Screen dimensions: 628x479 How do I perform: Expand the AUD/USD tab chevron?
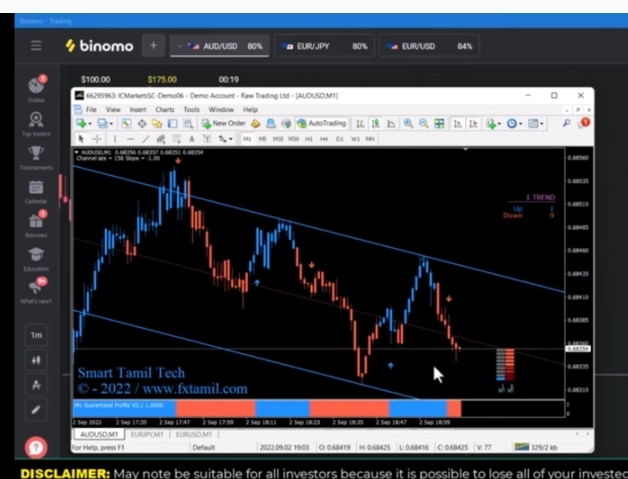(179, 46)
